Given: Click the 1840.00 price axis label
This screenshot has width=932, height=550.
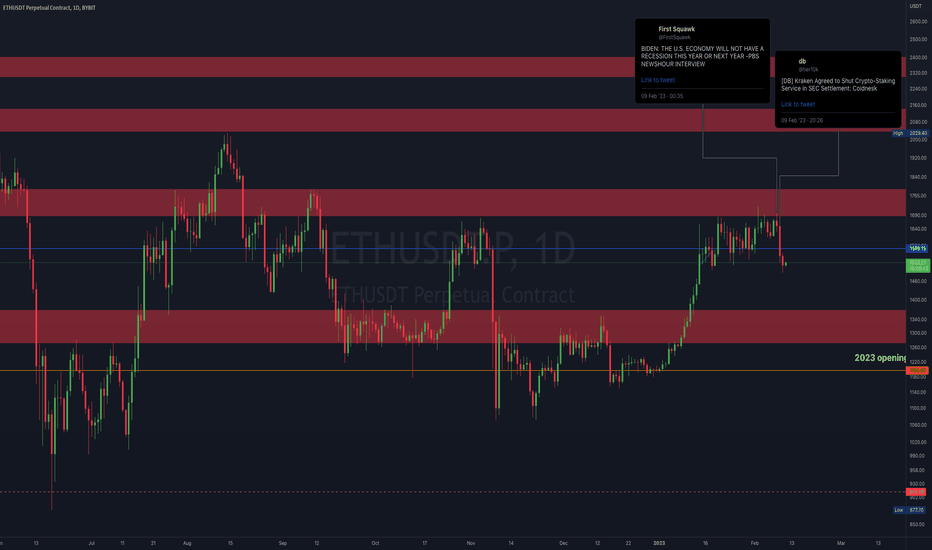Looking at the screenshot, I should pos(918,177).
